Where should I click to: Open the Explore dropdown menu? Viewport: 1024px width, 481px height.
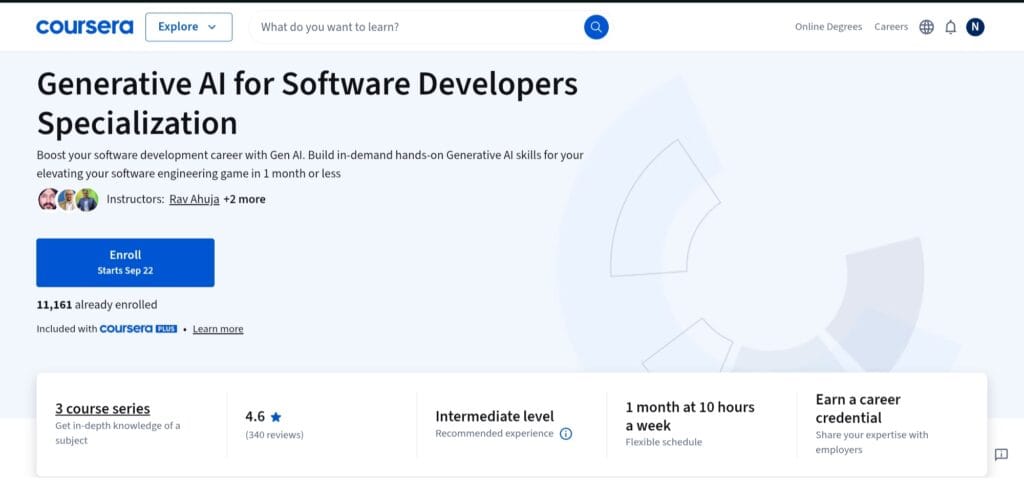[x=189, y=27]
